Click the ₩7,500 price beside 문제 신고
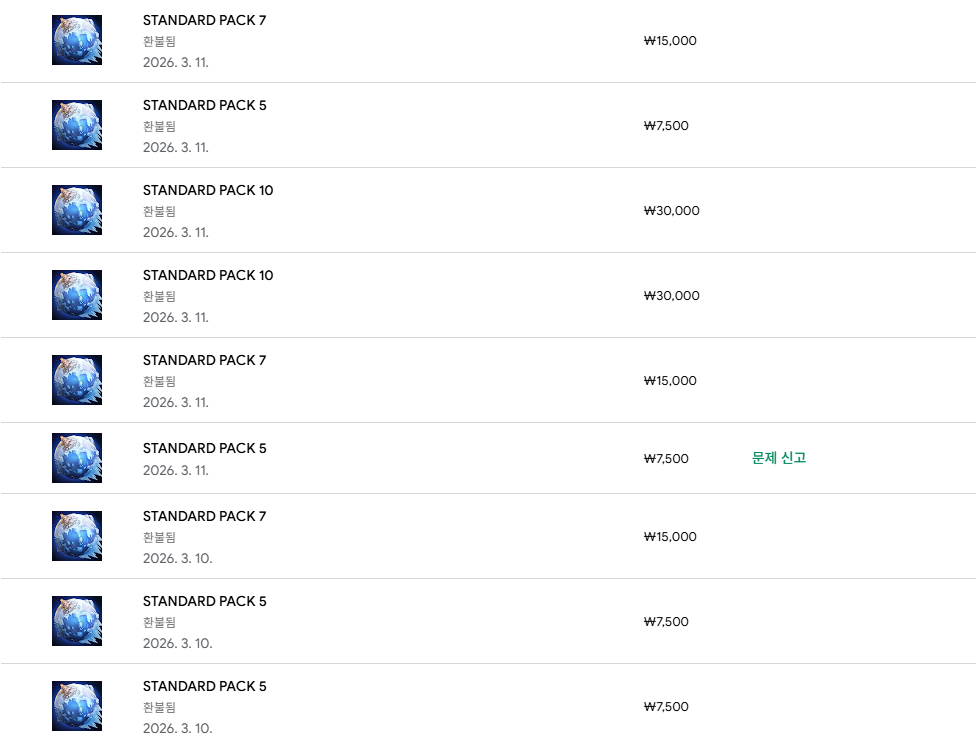The image size is (976, 738). click(666, 459)
